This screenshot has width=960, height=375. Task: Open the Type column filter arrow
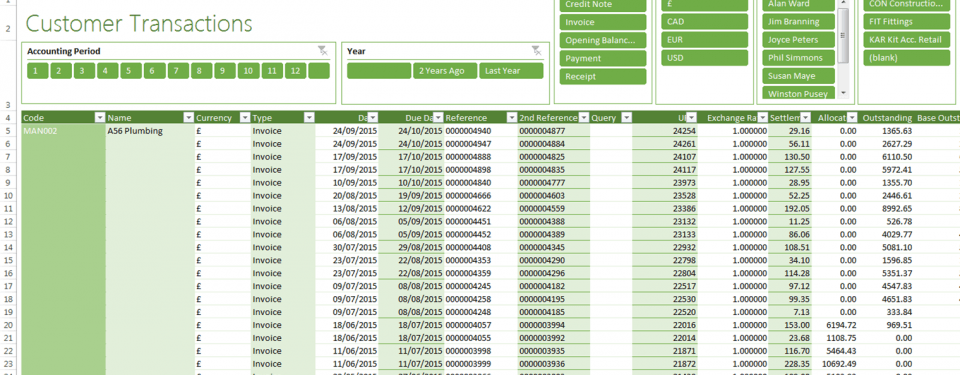pos(309,118)
